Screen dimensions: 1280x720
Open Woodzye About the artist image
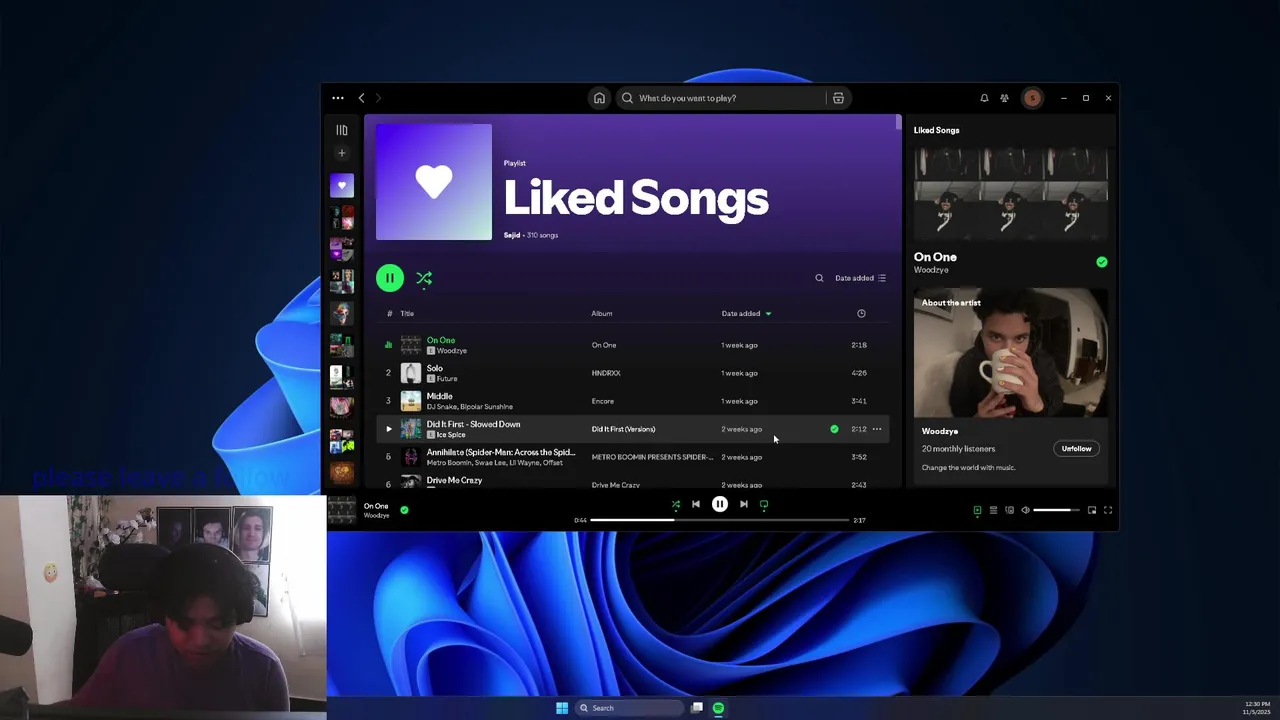(1011, 353)
